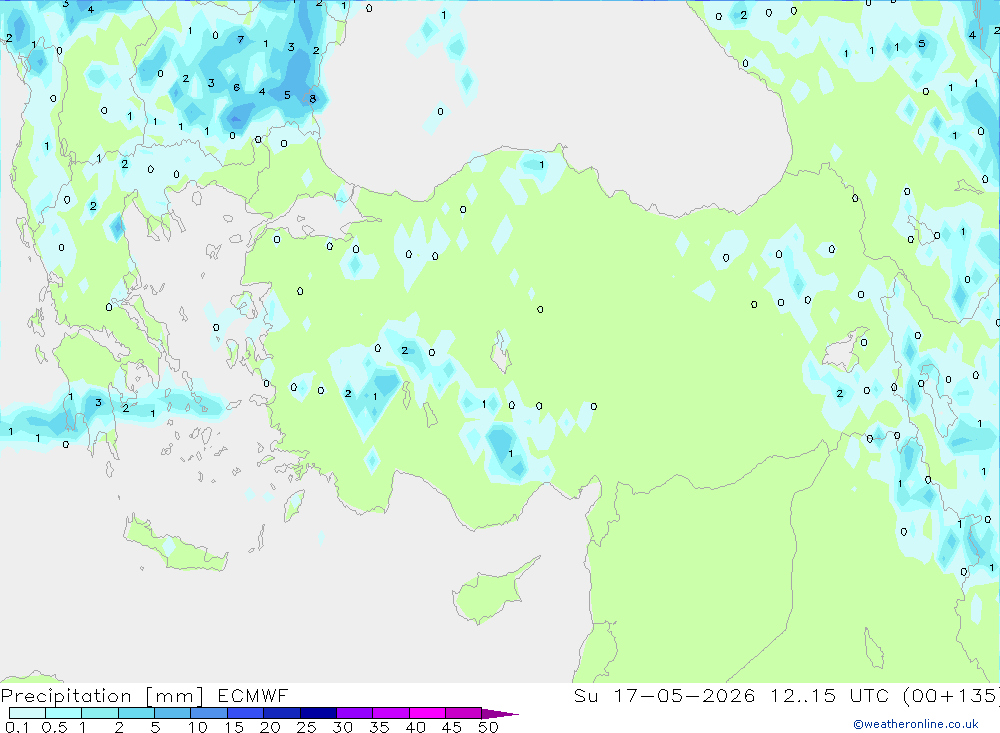The image size is (1000, 733).
Task: Click the 0.5–1 mm legend color swatch
Action: [64, 713]
